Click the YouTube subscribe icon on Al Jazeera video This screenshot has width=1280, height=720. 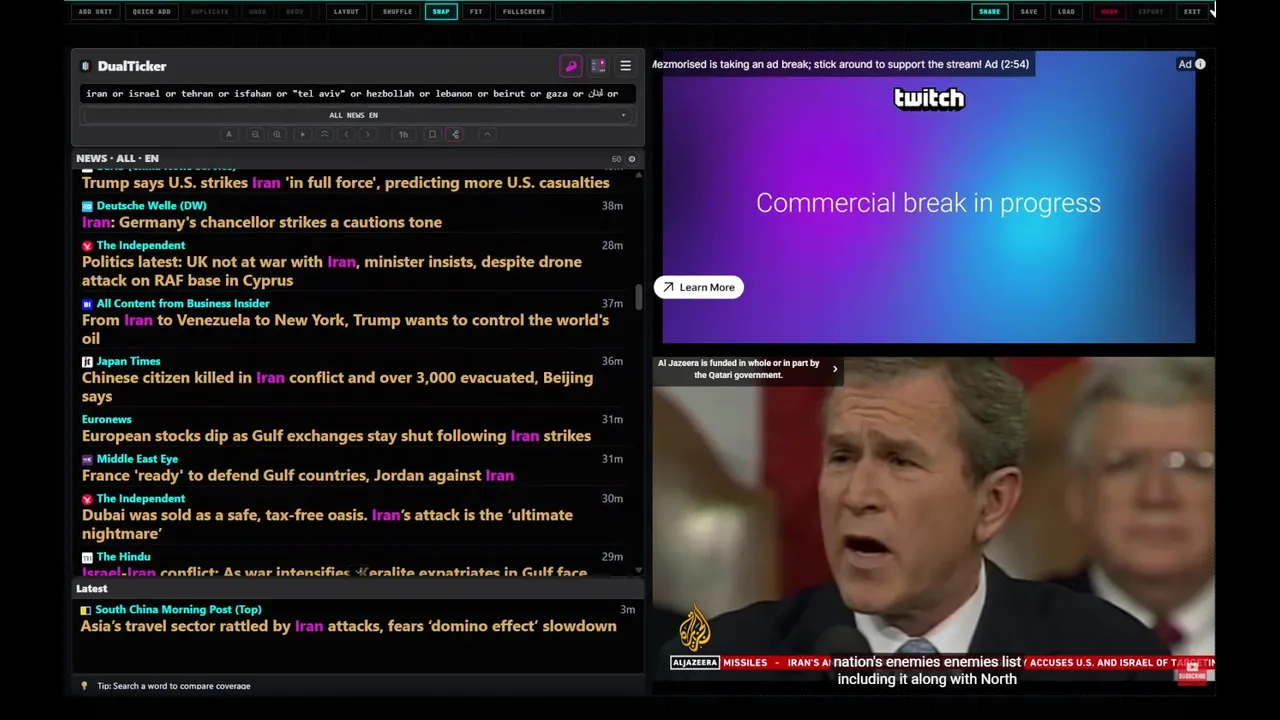point(1192,673)
